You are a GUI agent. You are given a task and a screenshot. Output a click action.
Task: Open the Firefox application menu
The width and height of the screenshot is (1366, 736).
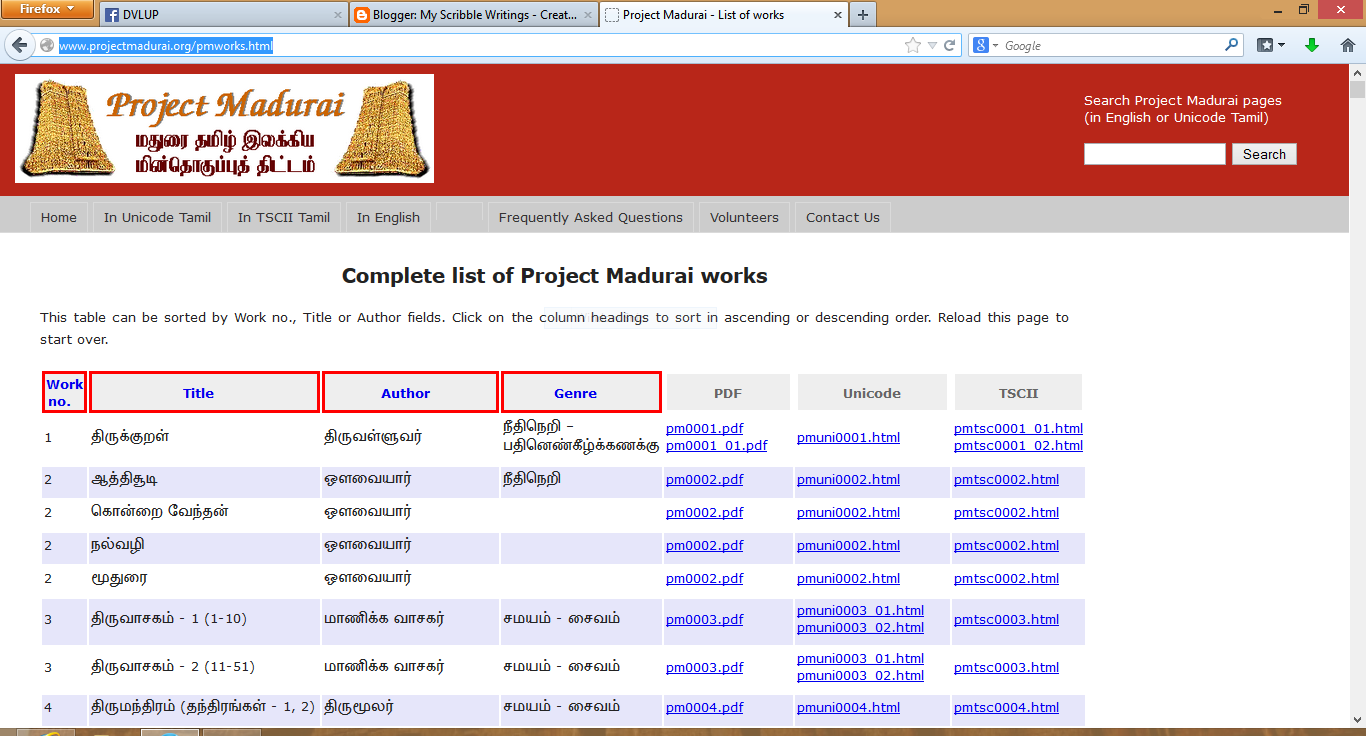(47, 9)
